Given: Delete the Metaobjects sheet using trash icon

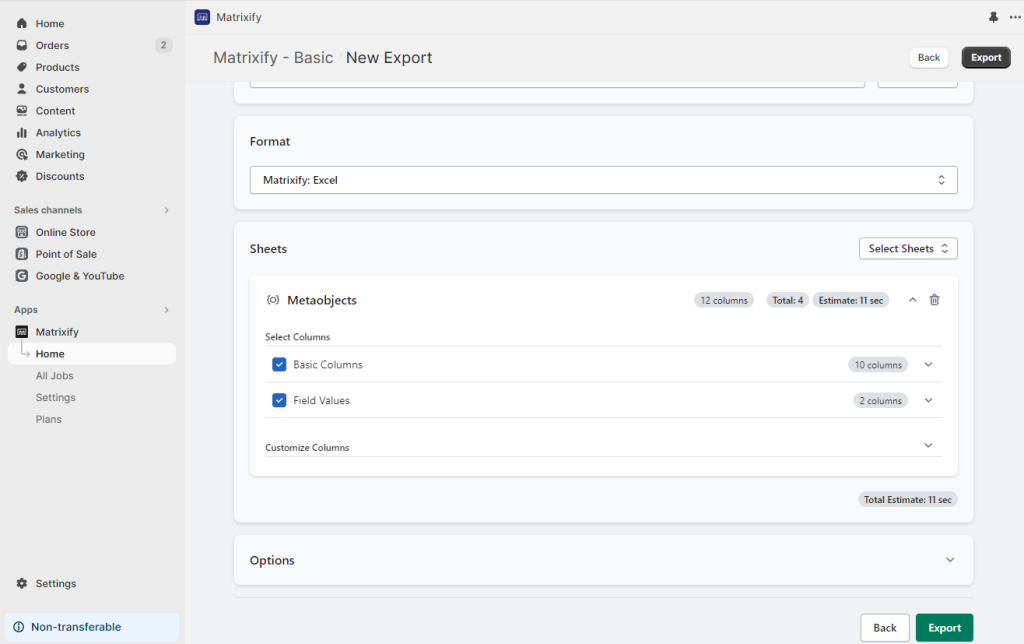Looking at the screenshot, I should [x=934, y=299].
